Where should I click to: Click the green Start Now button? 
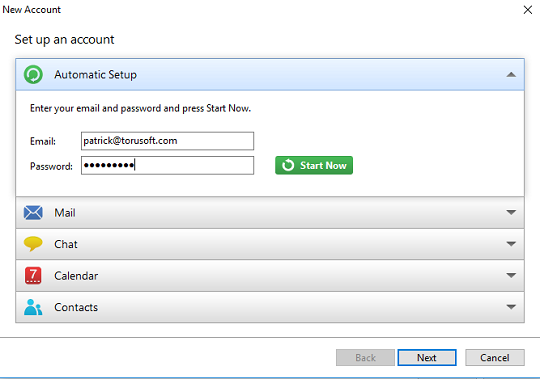314,165
